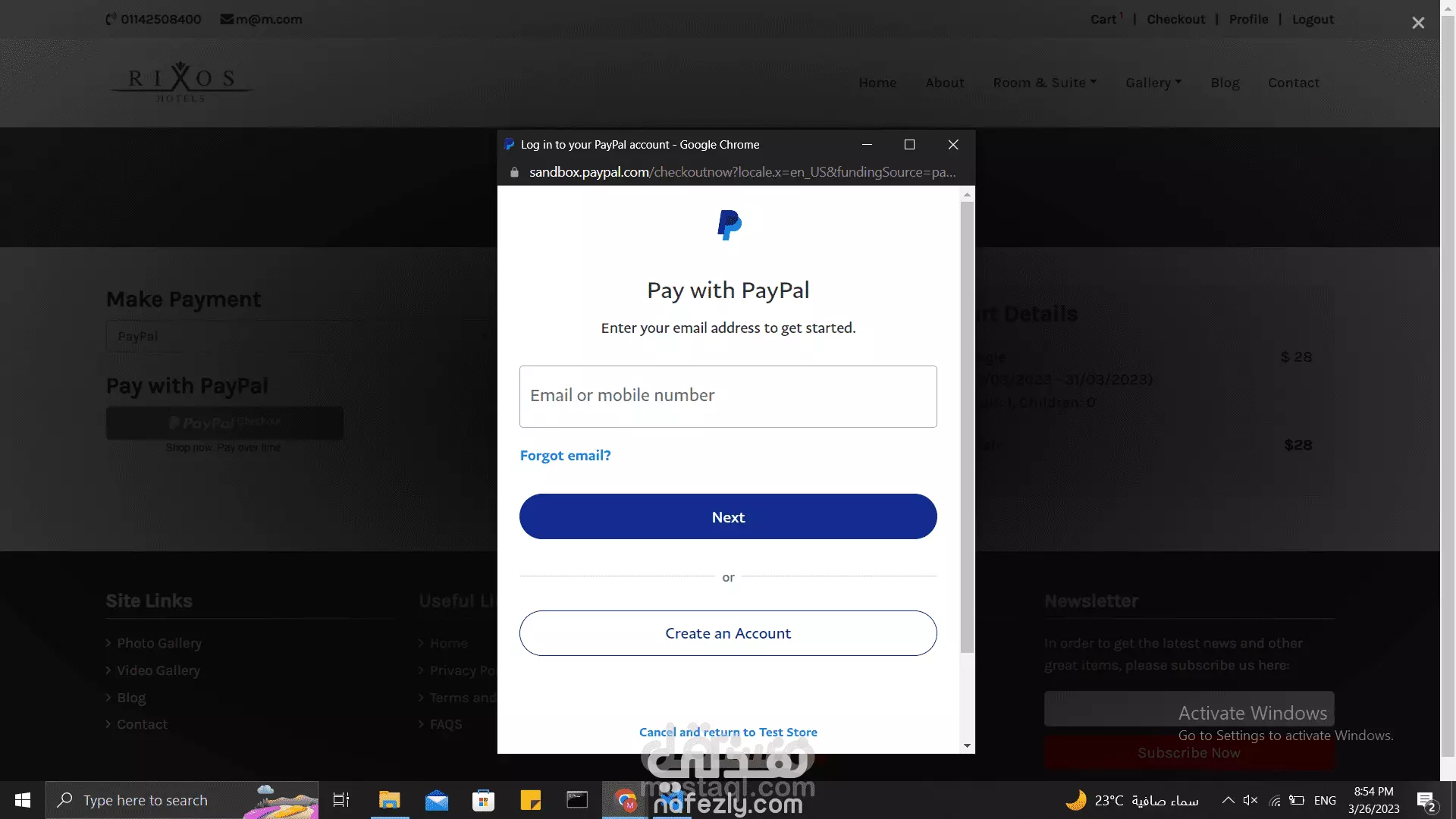This screenshot has height=819, width=1456.
Task: Click the Rixos Hotels logo
Action: (x=180, y=82)
